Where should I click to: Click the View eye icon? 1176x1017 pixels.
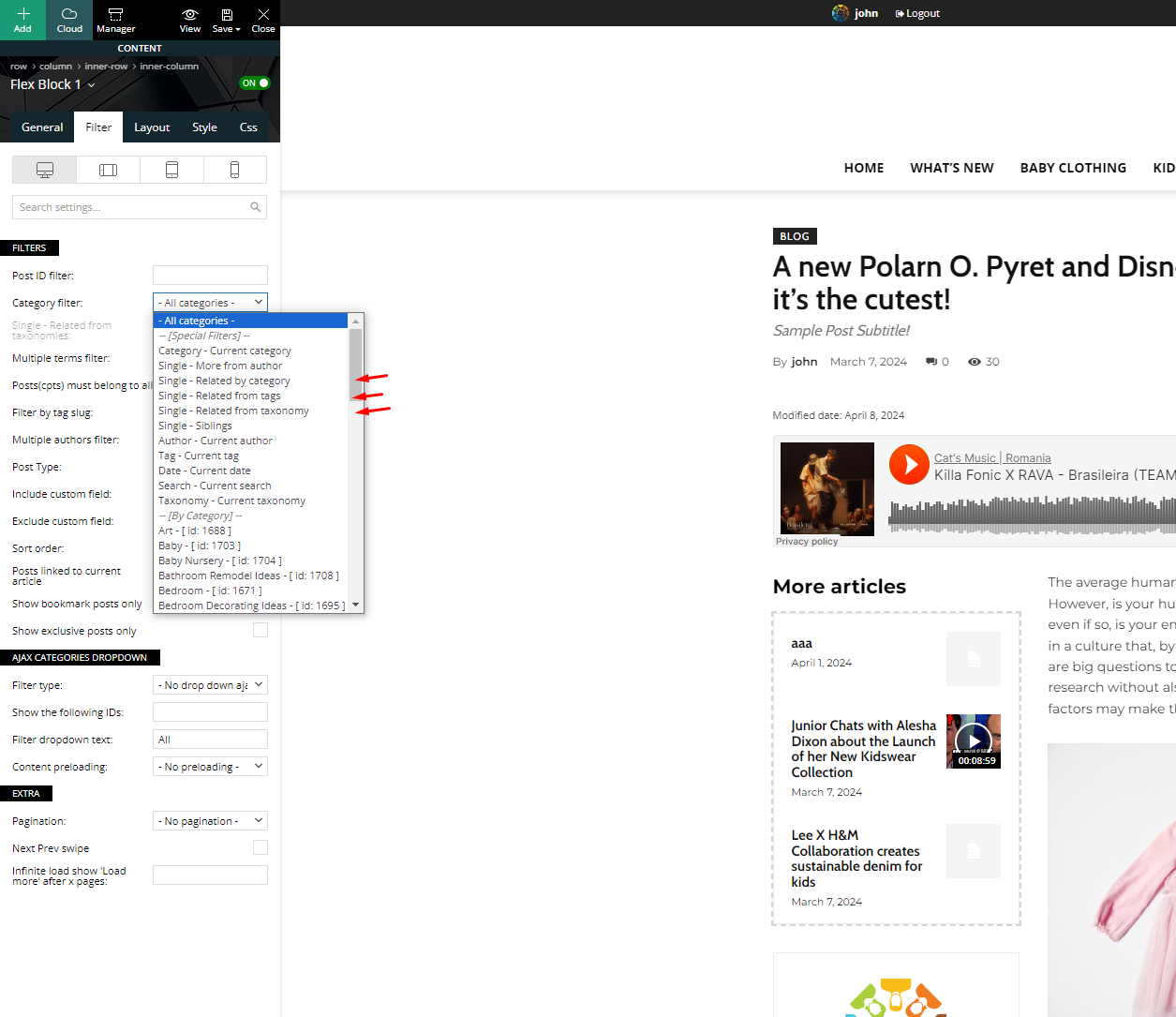[x=190, y=14]
